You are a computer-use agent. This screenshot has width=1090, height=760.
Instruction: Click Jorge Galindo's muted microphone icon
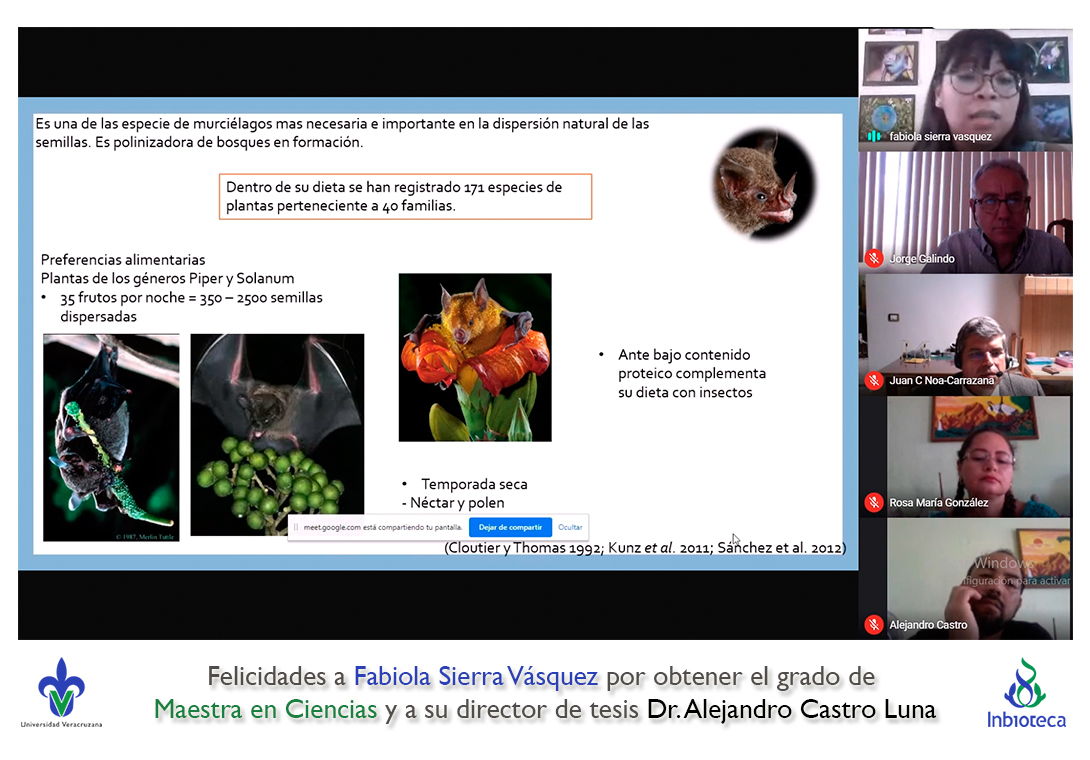(x=873, y=259)
